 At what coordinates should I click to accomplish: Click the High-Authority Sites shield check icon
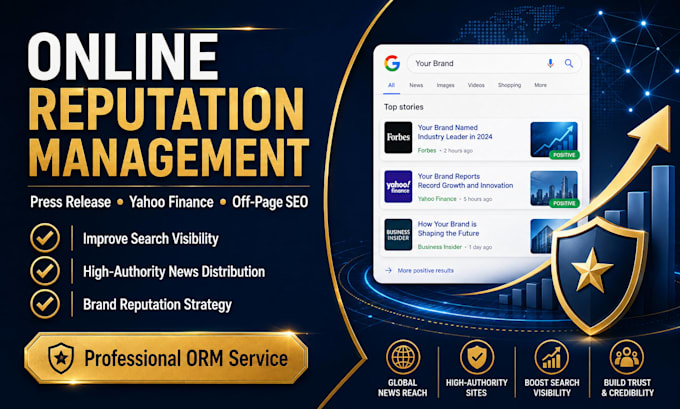[477, 357]
